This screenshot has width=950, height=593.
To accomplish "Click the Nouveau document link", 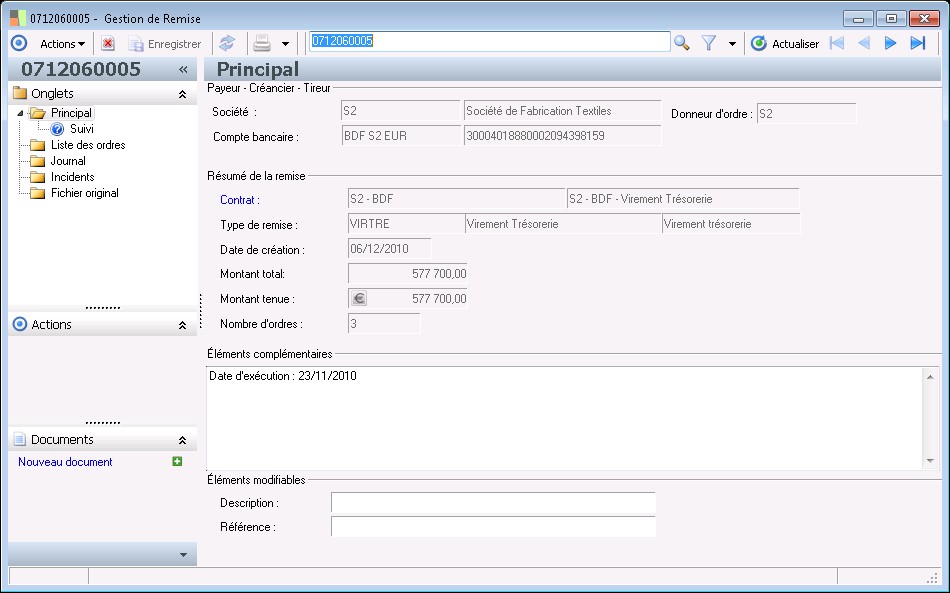I will tap(65, 462).
